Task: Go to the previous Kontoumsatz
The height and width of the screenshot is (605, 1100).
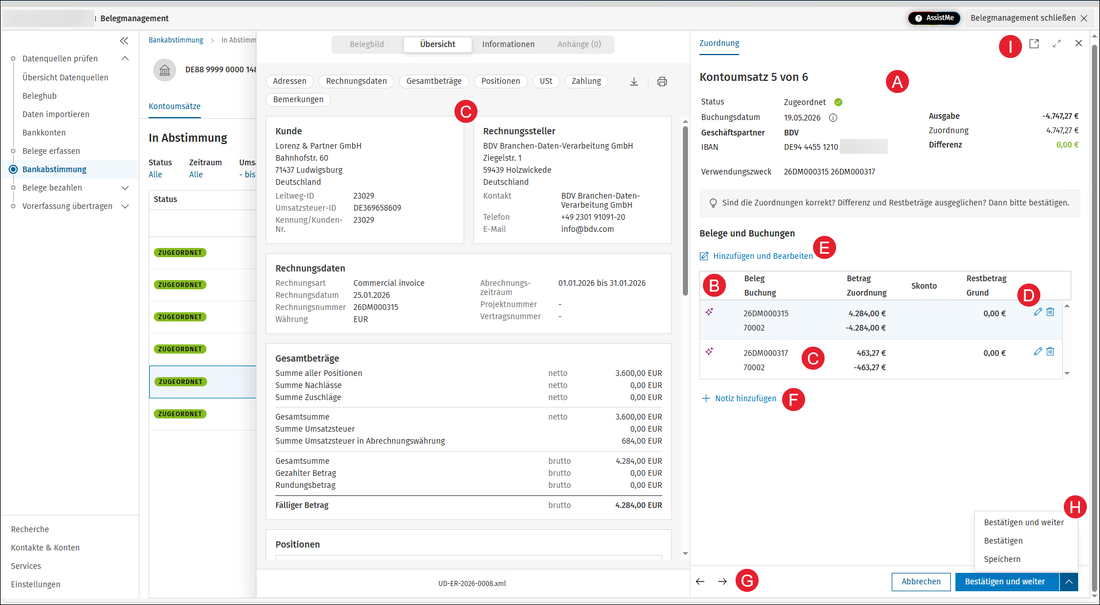Action: [x=700, y=582]
